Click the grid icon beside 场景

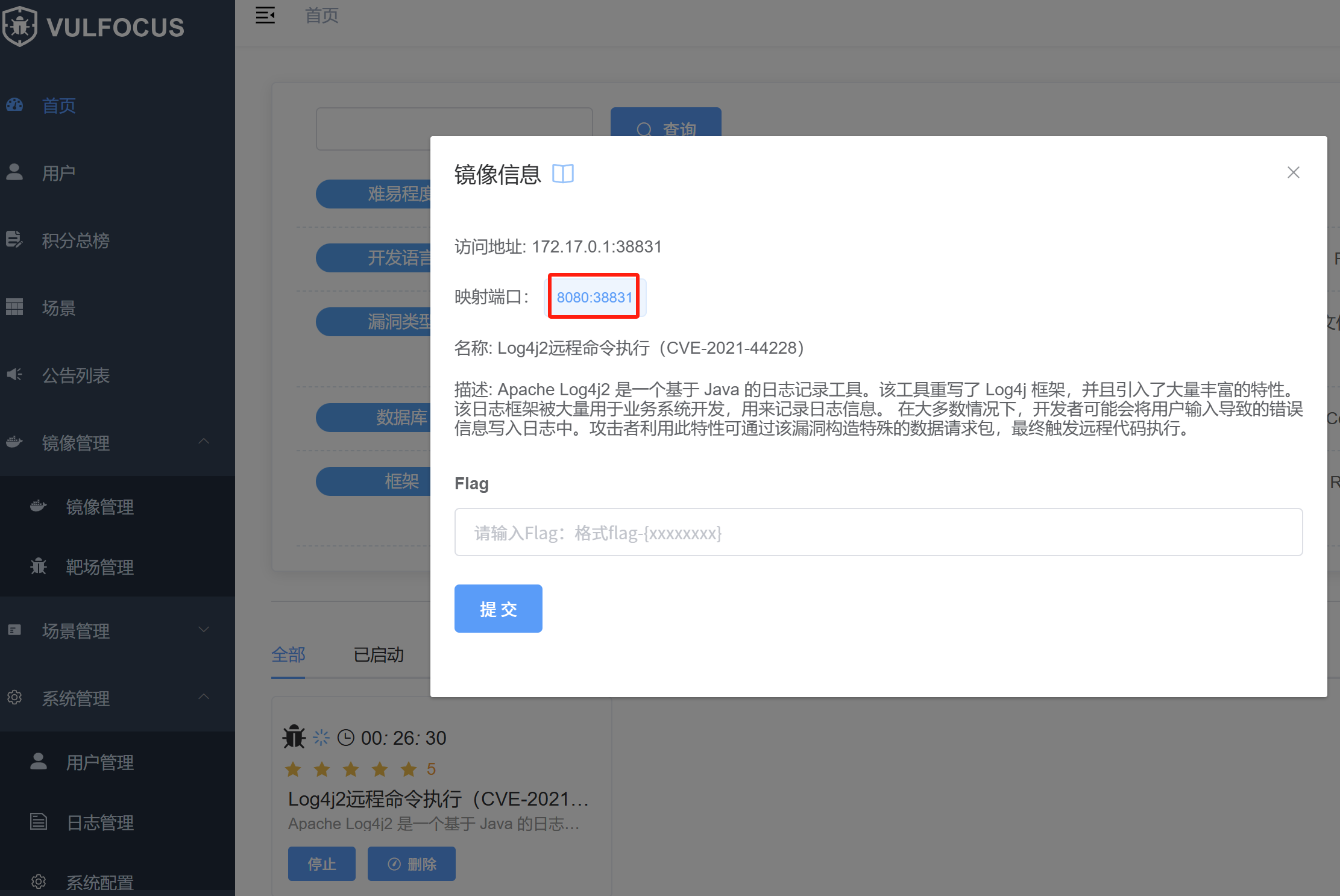(14, 307)
